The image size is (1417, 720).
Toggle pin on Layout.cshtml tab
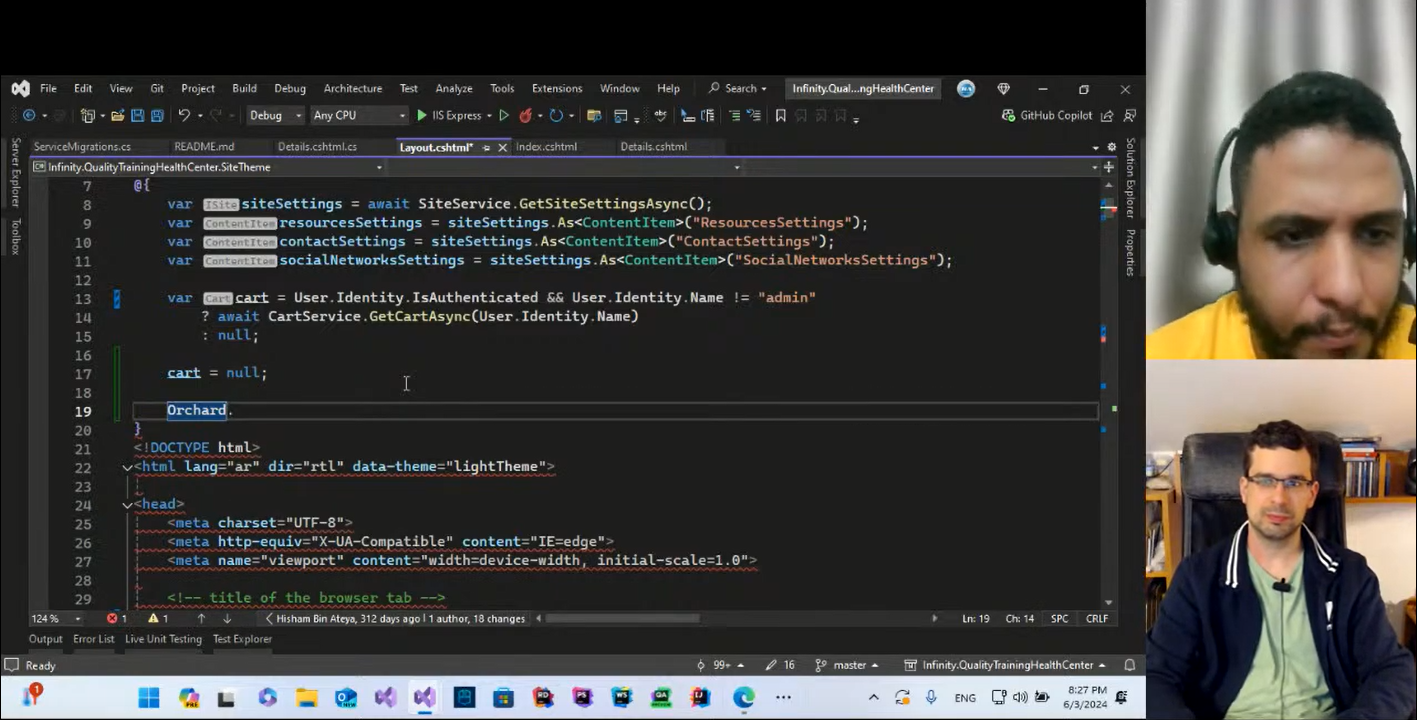click(486, 147)
